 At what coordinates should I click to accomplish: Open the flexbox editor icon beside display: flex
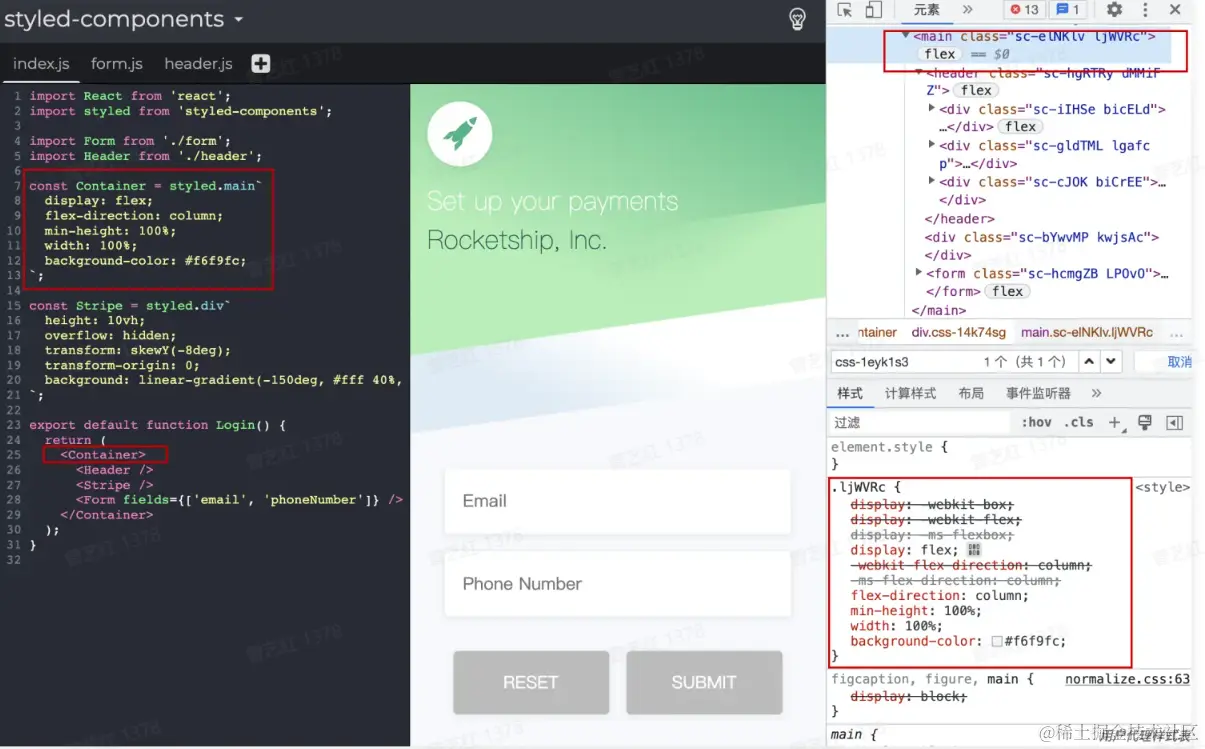[x=974, y=551]
